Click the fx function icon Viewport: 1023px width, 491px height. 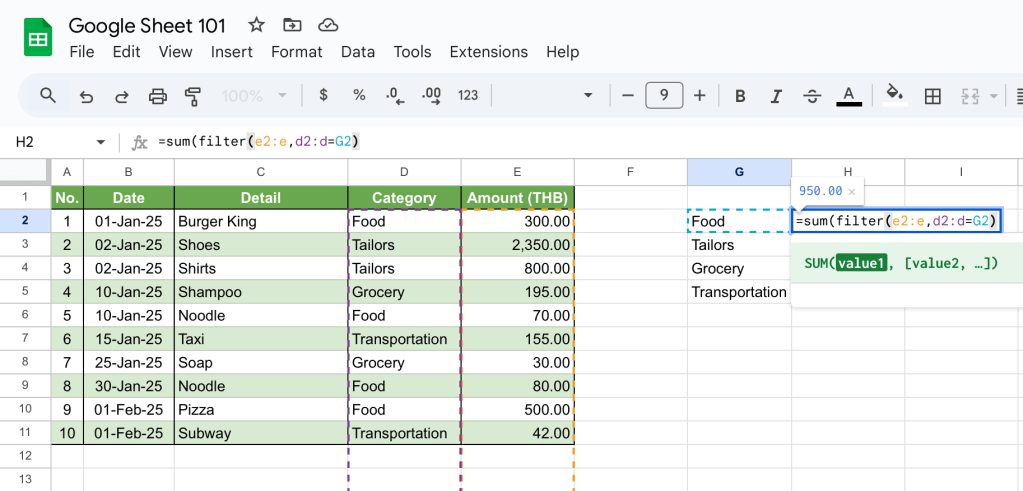139,142
